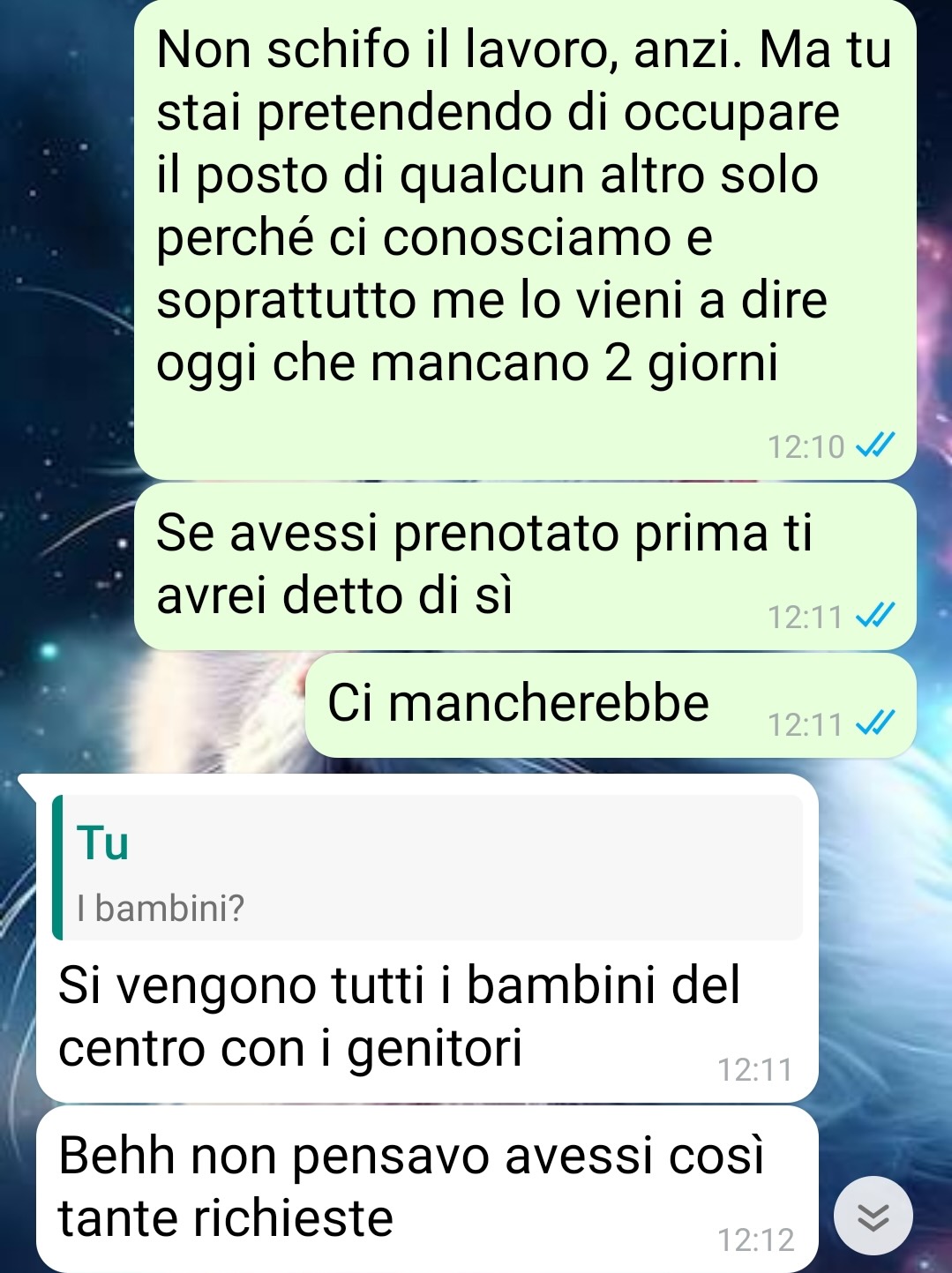Select the 'Se avessi prenotato prima' message bubble
Image resolution: width=952 pixels, height=1273 pixels.
pos(525,566)
